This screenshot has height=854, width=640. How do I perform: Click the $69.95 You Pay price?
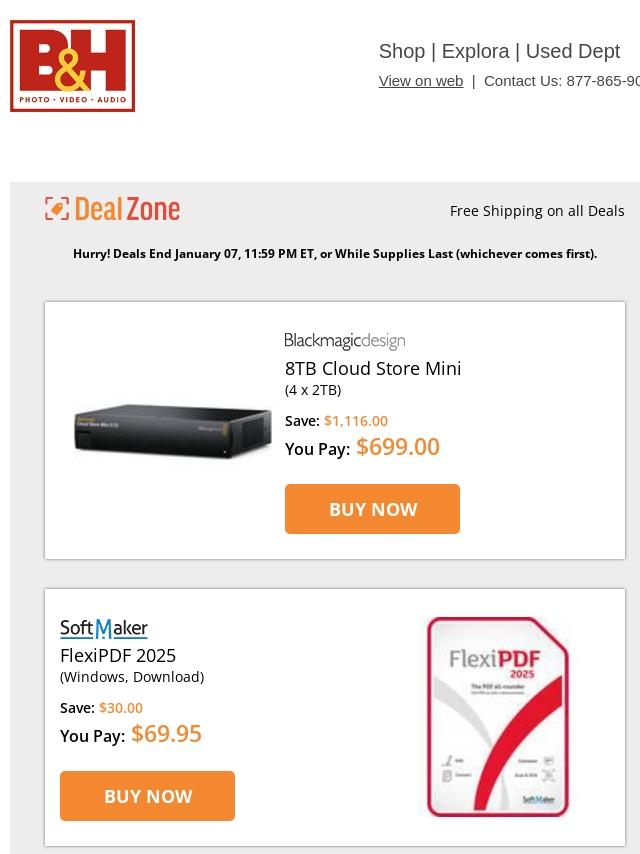tap(166, 734)
